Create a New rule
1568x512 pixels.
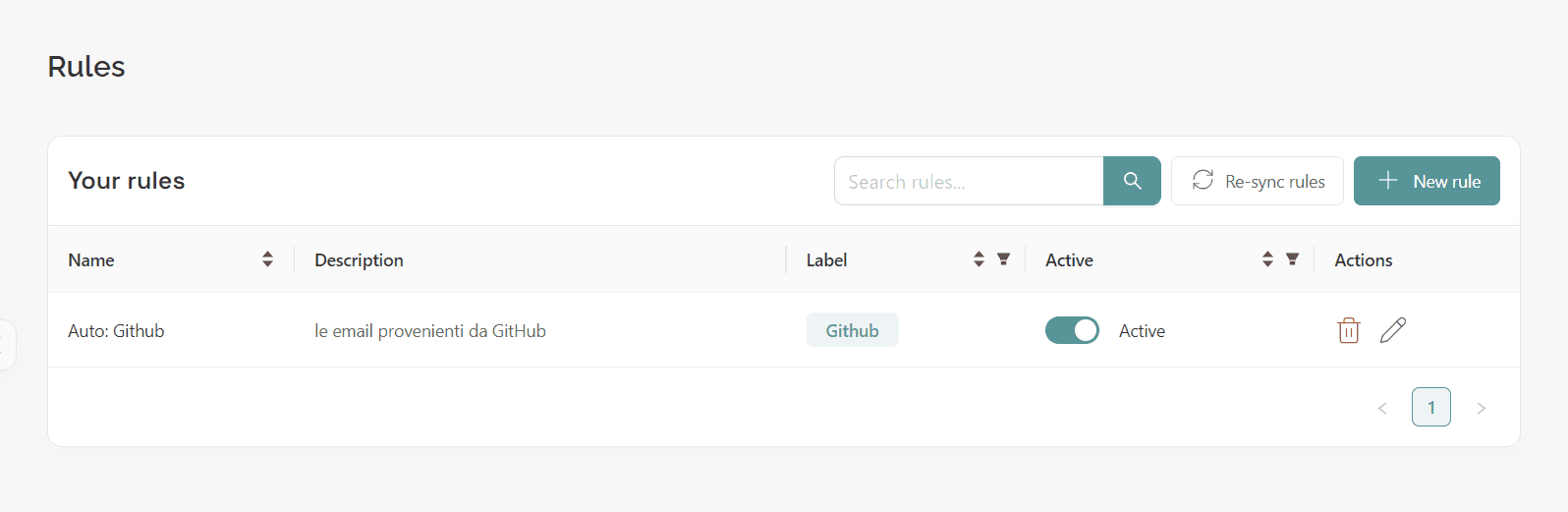click(x=1427, y=181)
